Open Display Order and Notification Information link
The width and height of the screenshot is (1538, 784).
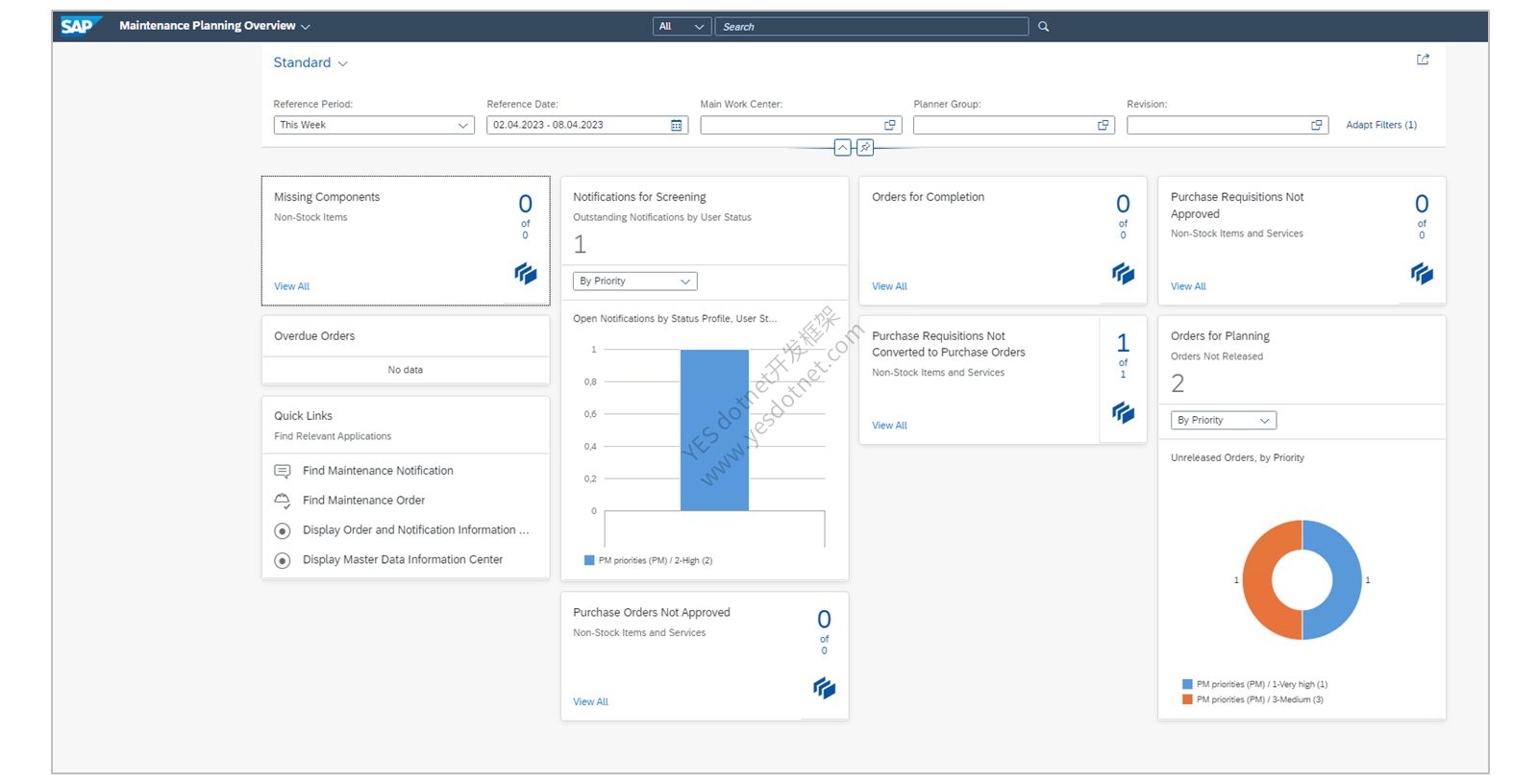click(x=415, y=530)
